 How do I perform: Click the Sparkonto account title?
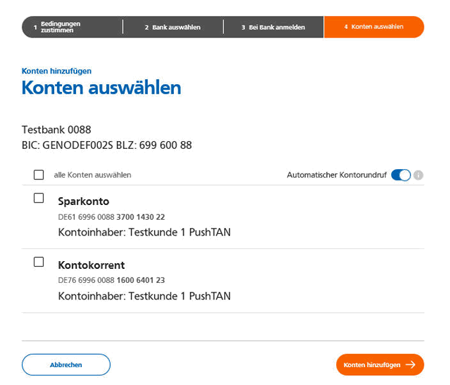click(83, 201)
